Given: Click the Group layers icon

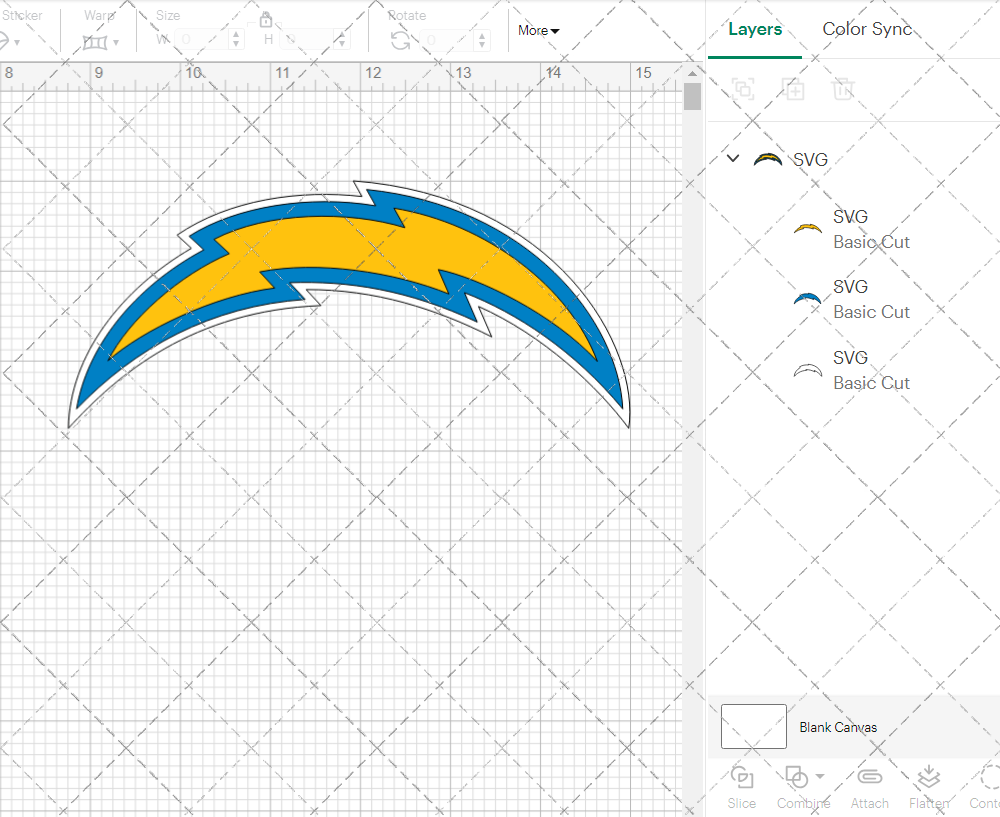Looking at the screenshot, I should click(x=742, y=89).
